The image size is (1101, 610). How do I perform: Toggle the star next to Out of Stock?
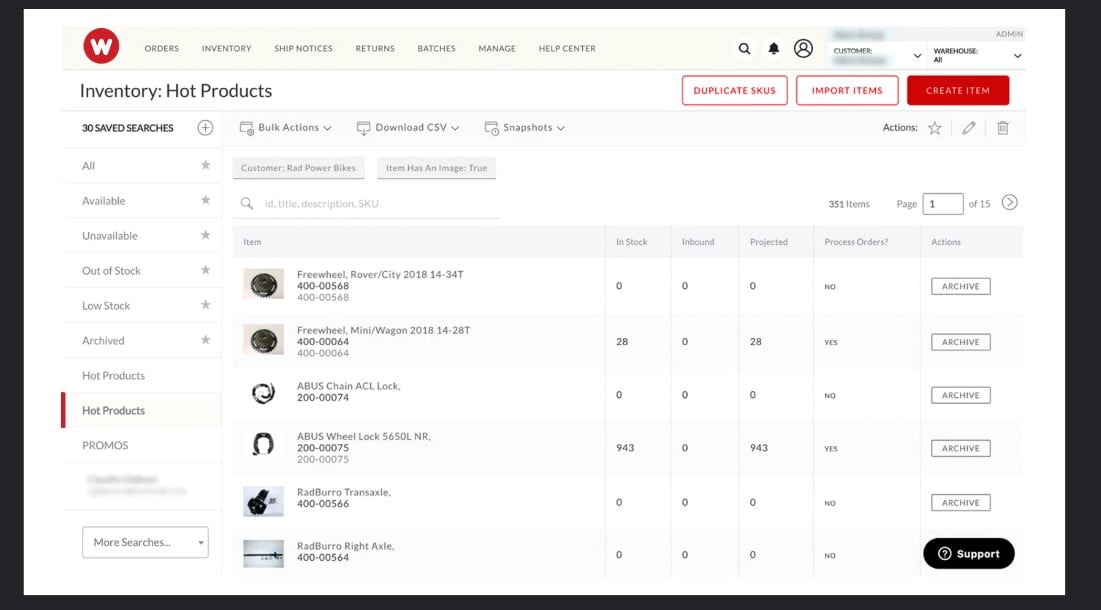tap(205, 270)
